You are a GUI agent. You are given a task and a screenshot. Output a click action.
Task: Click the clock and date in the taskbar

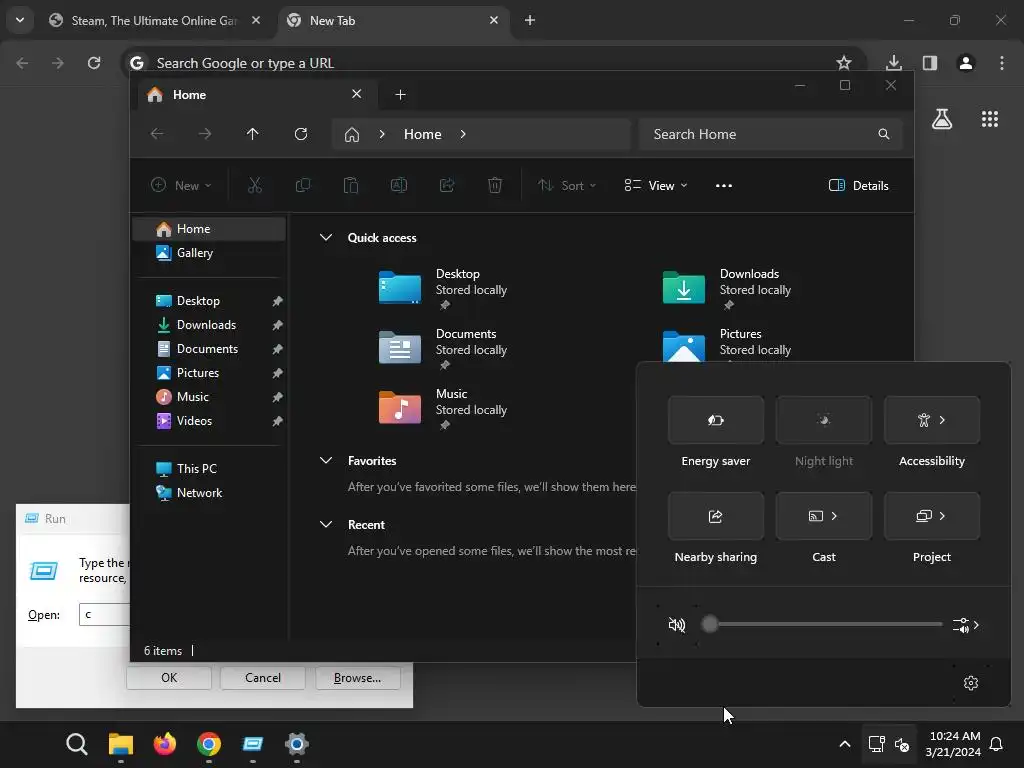coord(953,744)
